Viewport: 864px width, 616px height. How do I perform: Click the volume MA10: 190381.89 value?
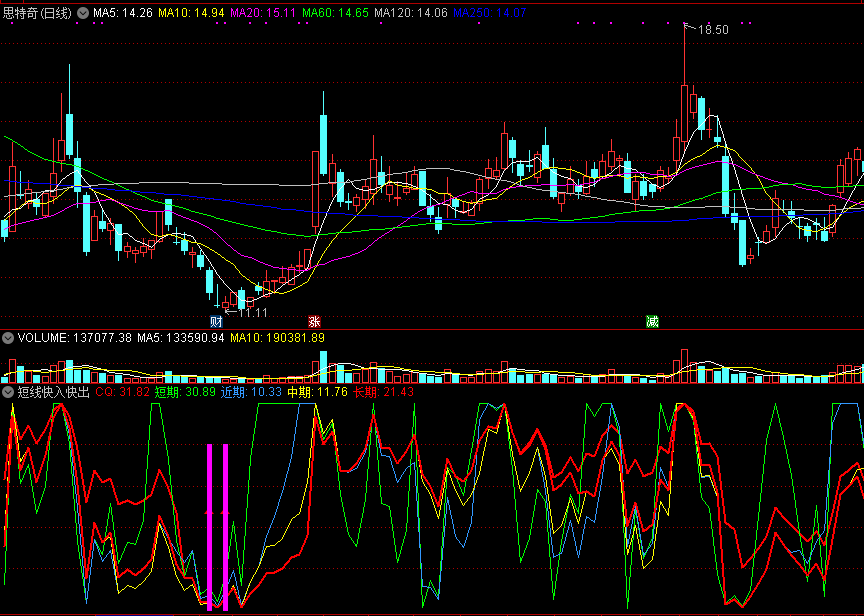[278, 338]
